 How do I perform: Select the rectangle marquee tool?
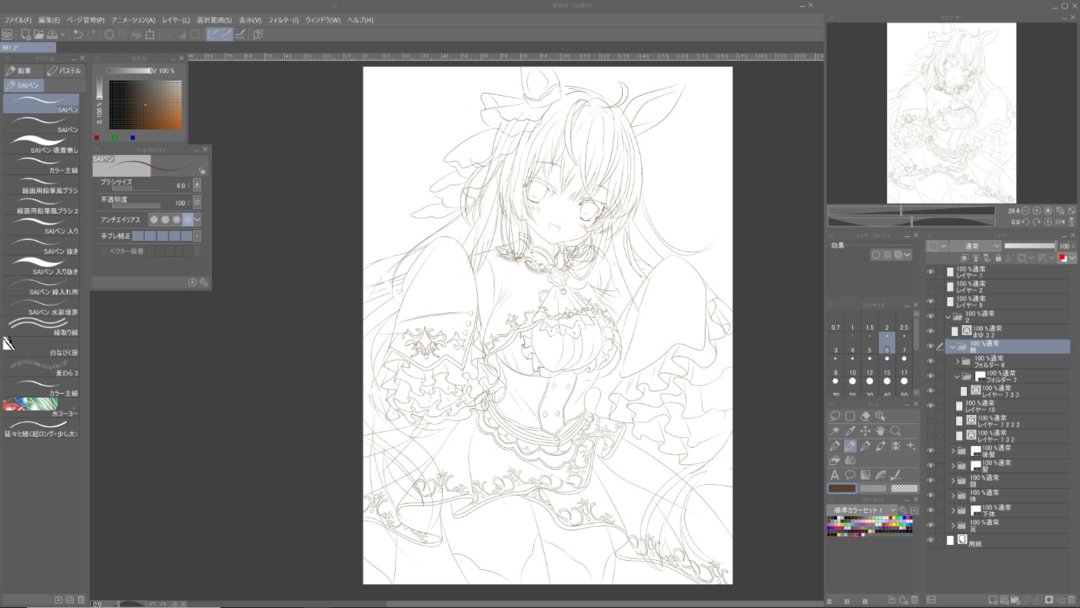coord(850,416)
